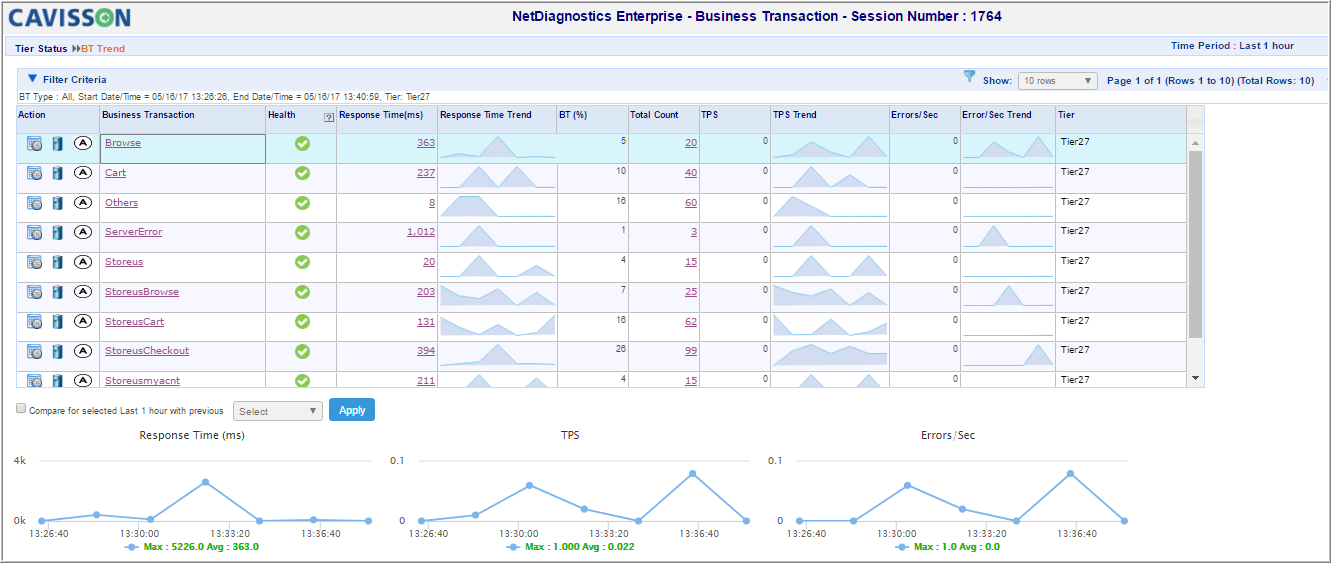Open the StoreusCart business transaction link
The width and height of the screenshot is (1331, 563).
(x=134, y=322)
